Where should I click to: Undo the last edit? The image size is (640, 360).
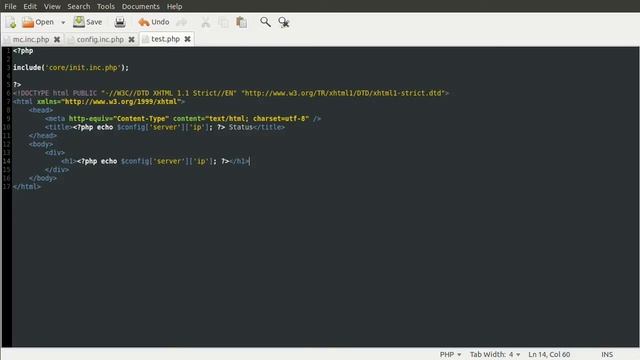(154, 22)
